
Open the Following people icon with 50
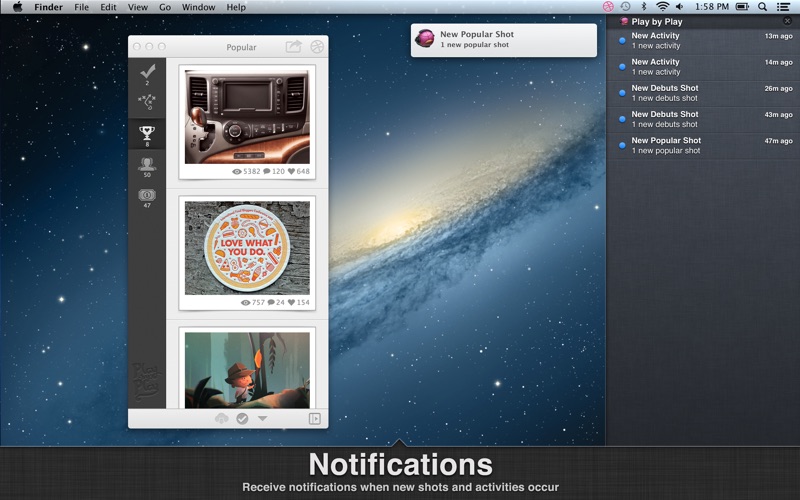tap(147, 165)
